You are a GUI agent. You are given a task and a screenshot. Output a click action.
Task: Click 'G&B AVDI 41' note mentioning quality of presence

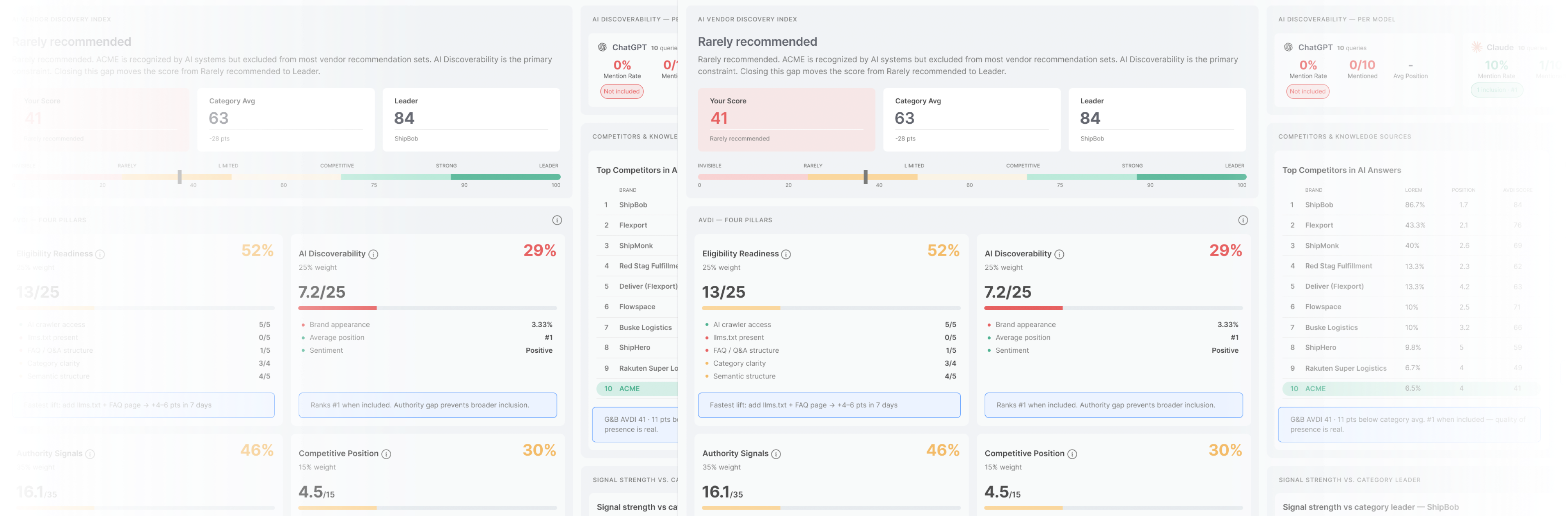(1408, 424)
